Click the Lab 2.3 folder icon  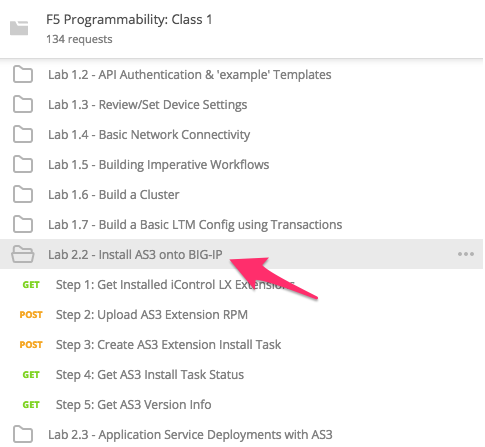point(23,434)
